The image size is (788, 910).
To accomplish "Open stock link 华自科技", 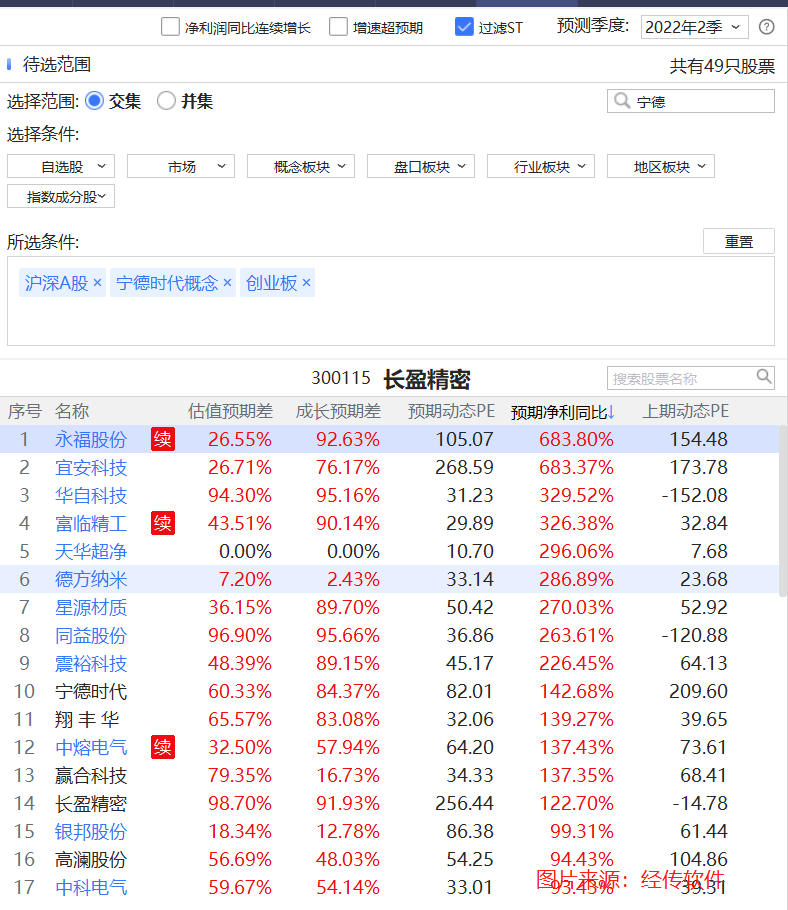I will (x=91, y=496).
